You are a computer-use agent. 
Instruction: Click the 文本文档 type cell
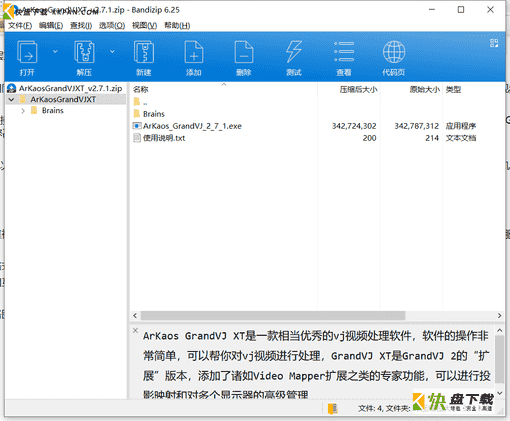[x=461, y=138]
